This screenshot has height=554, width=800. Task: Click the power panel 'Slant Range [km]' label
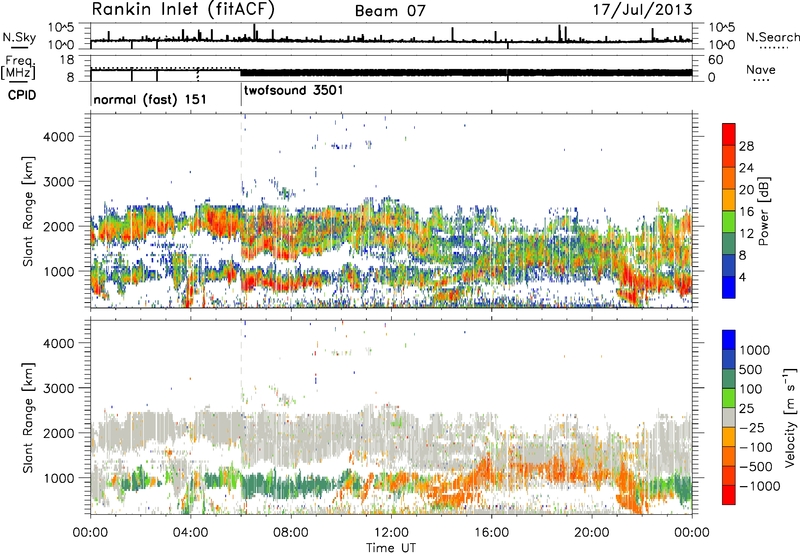click(x=28, y=211)
